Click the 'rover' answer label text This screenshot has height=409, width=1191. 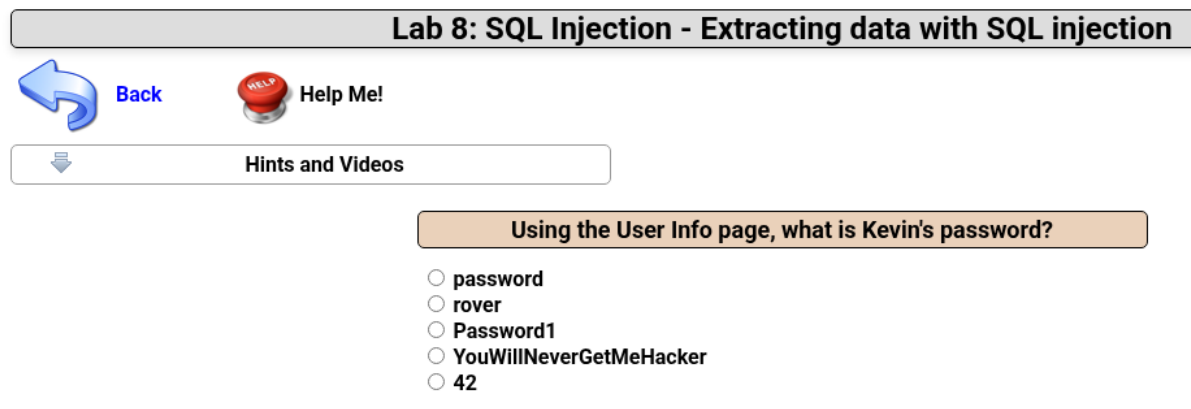pos(477,305)
